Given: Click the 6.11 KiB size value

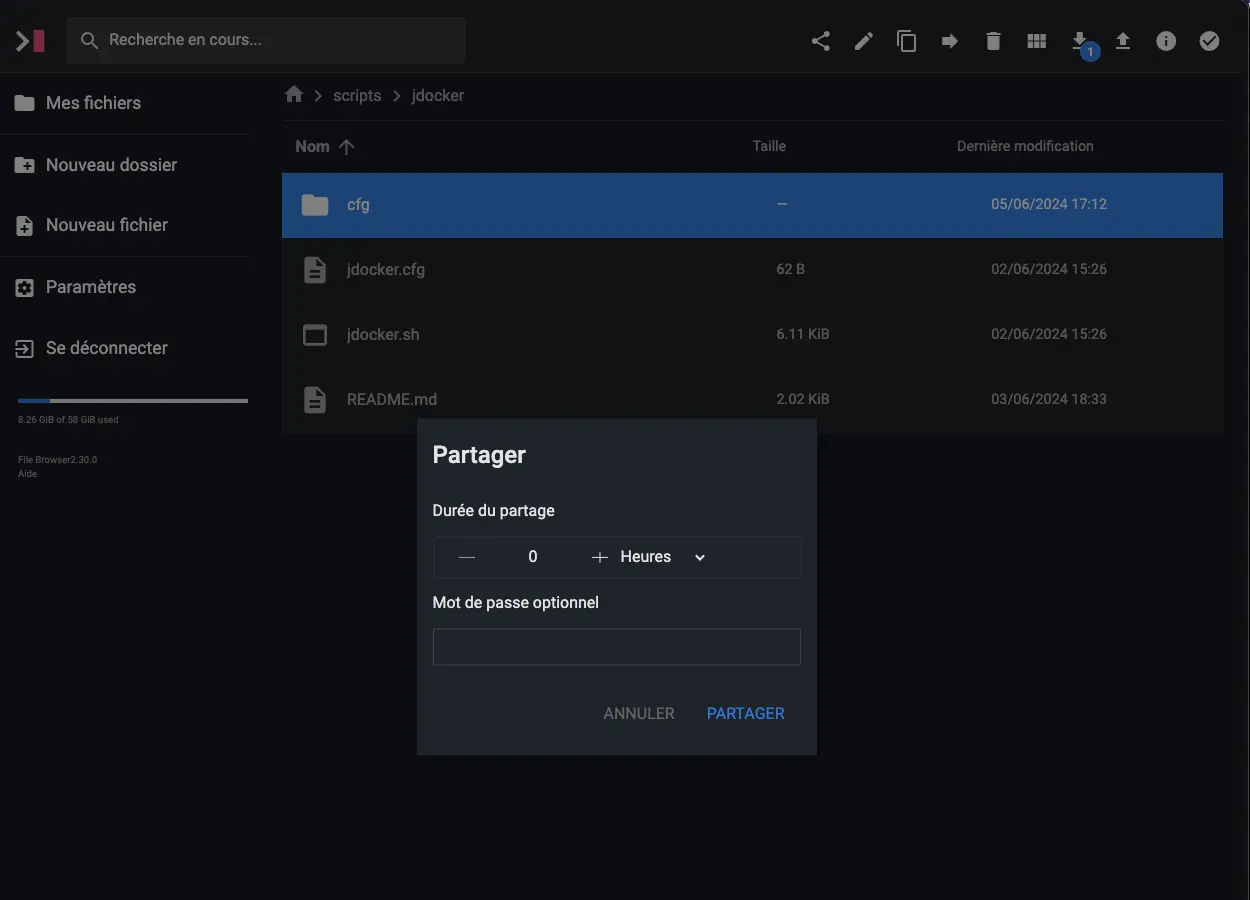Looking at the screenshot, I should [803, 334].
